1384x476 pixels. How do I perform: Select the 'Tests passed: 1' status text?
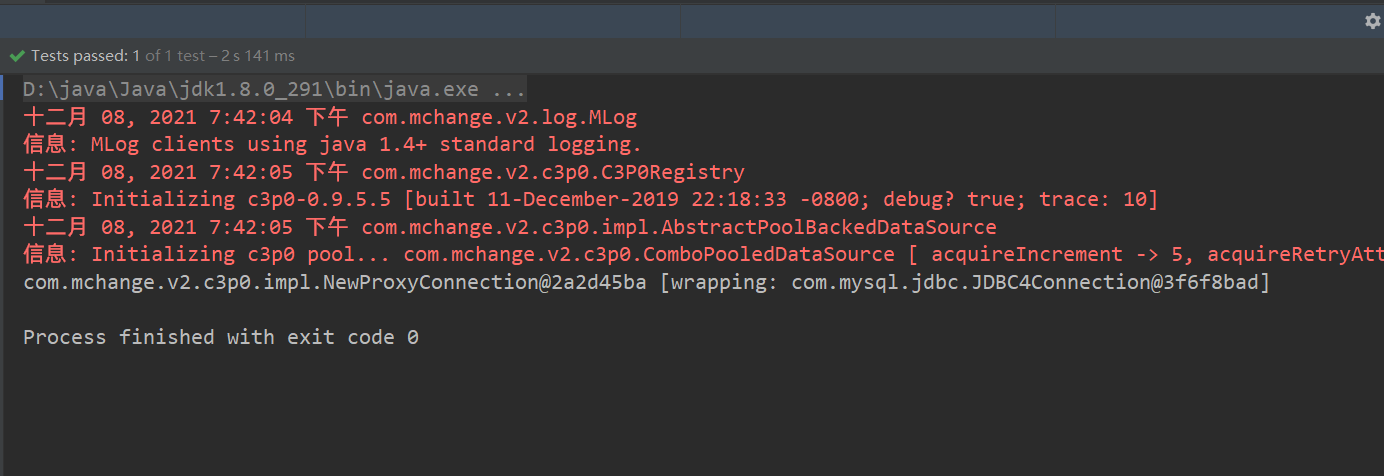(x=86, y=56)
